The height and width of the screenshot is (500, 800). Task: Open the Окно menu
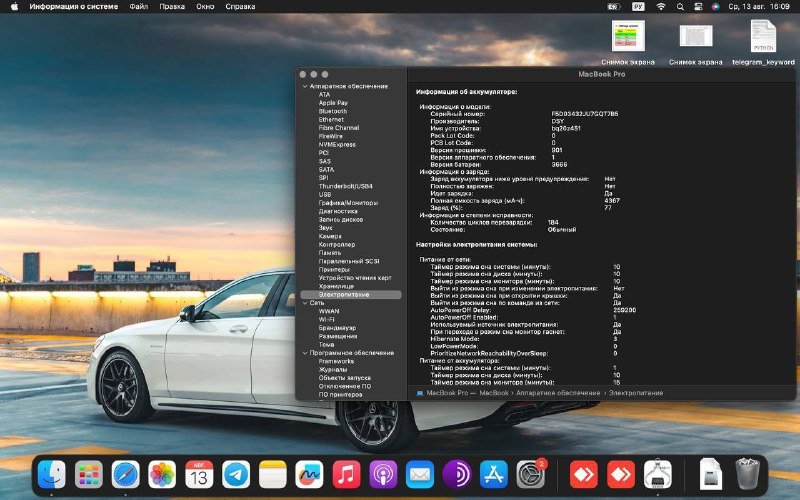[205, 7]
